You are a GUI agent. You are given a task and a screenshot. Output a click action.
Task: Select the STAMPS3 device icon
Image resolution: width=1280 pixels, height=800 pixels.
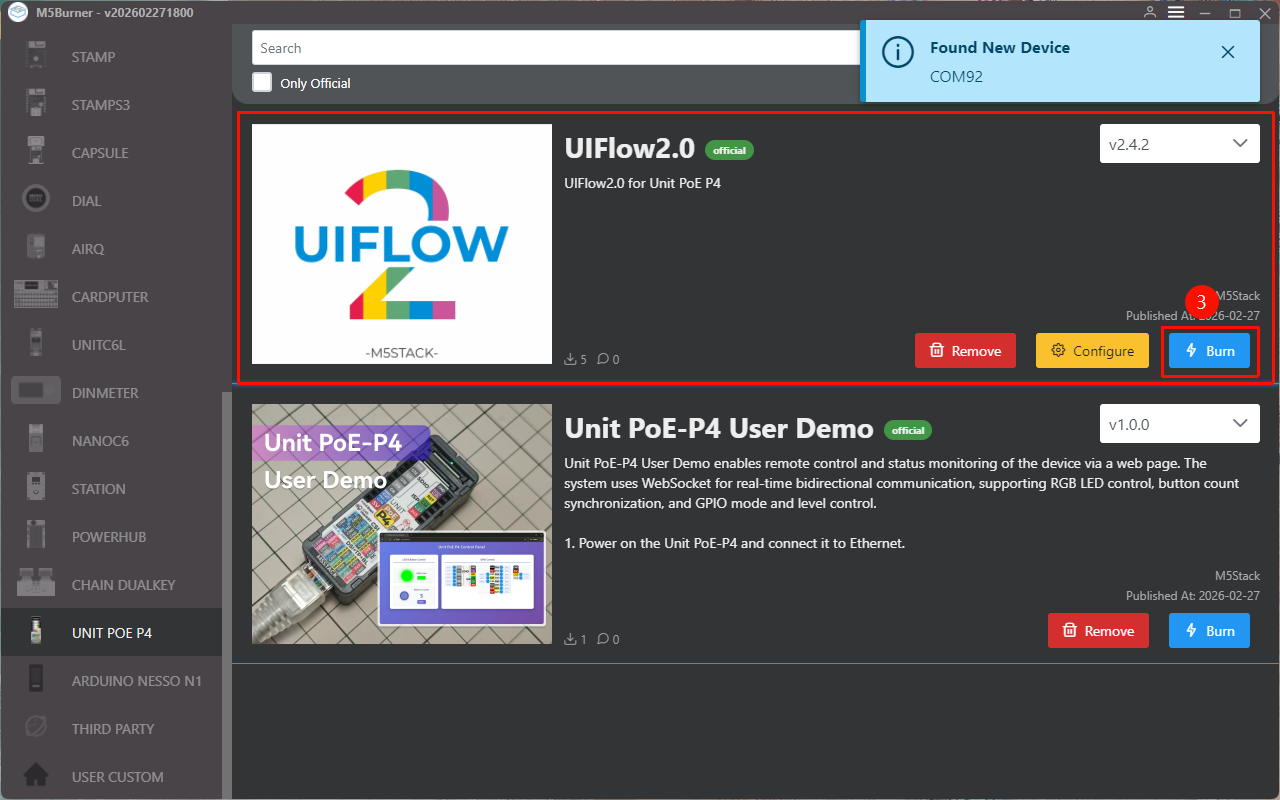pyautogui.click(x=36, y=105)
